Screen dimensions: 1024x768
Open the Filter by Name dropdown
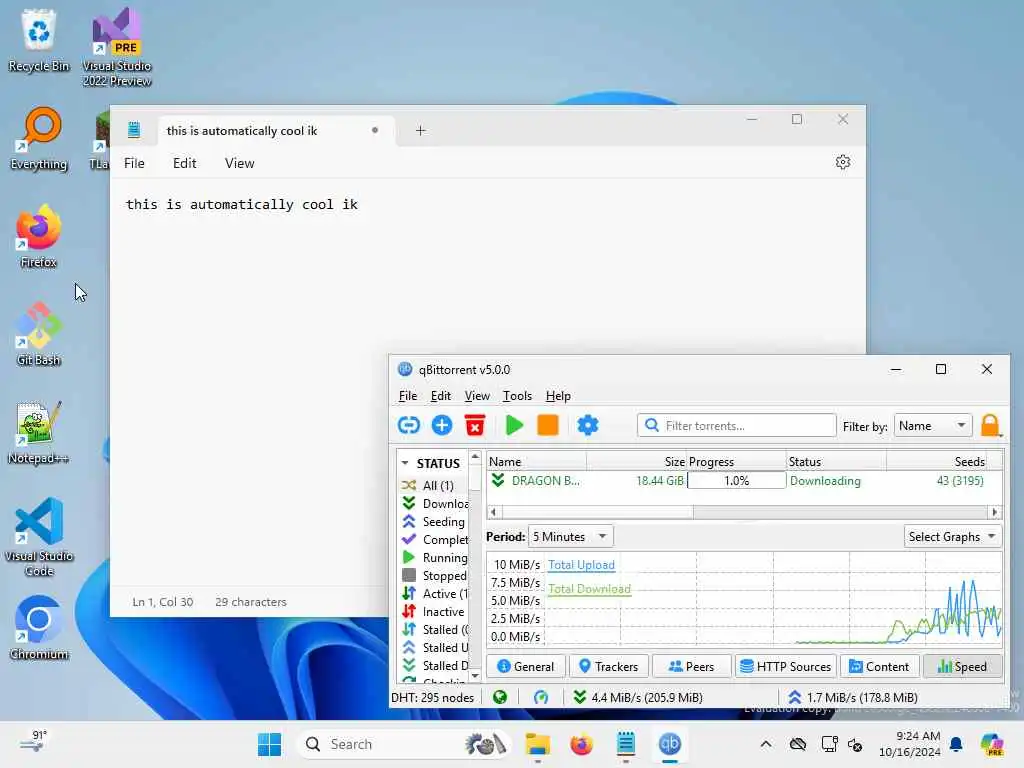pos(933,426)
